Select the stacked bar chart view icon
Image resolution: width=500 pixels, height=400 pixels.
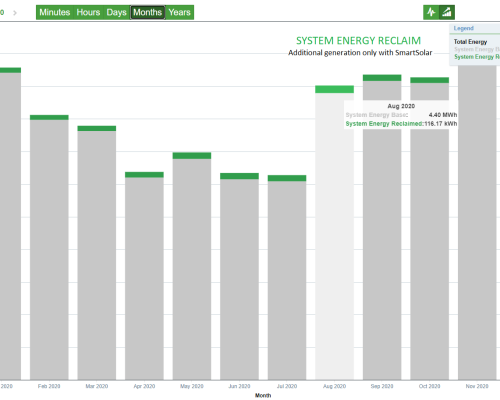[447, 12]
